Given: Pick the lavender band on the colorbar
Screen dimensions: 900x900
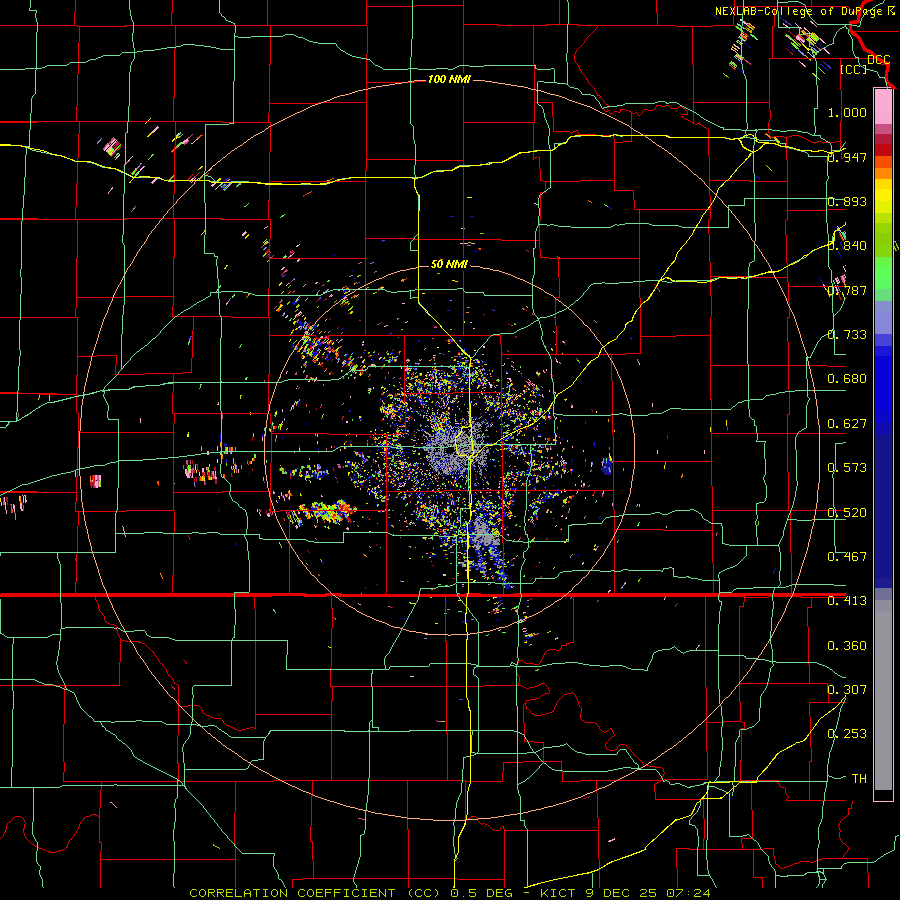Looking at the screenshot, I should 883,317.
